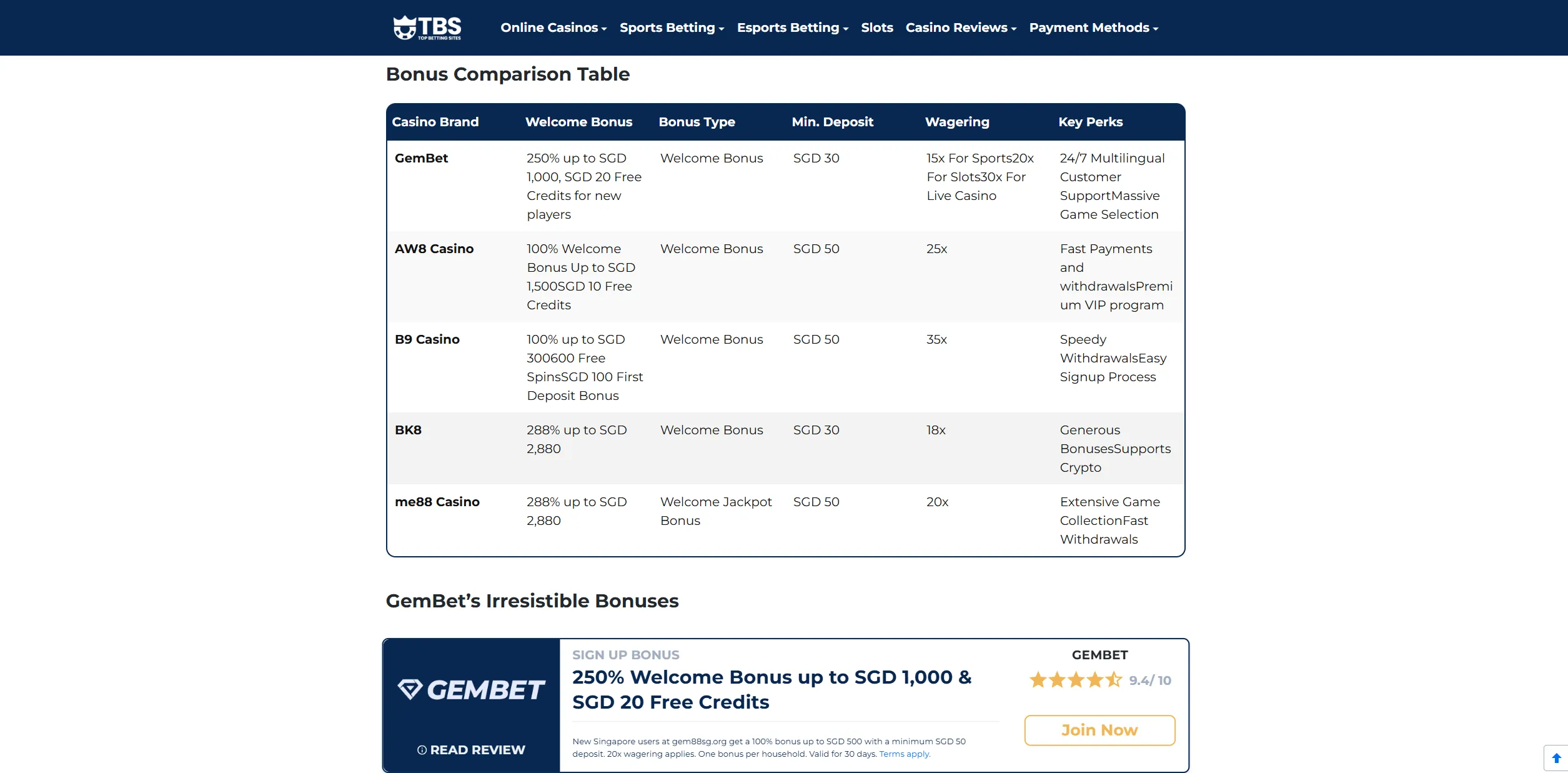Click the GemBet brand cell in the table
The height and width of the screenshot is (773, 1568).
(422, 158)
